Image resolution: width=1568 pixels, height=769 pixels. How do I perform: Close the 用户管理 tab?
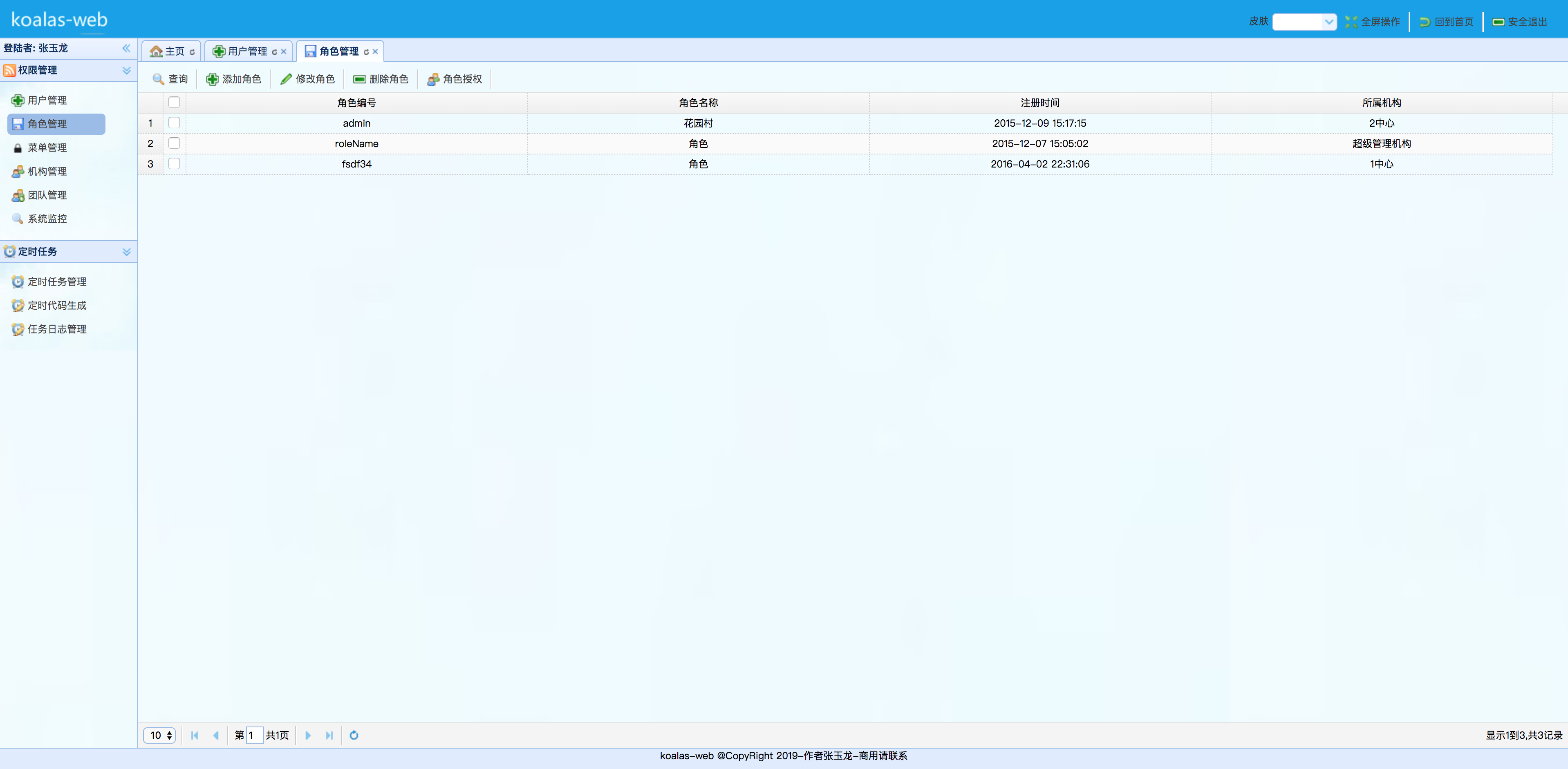pyautogui.click(x=284, y=52)
